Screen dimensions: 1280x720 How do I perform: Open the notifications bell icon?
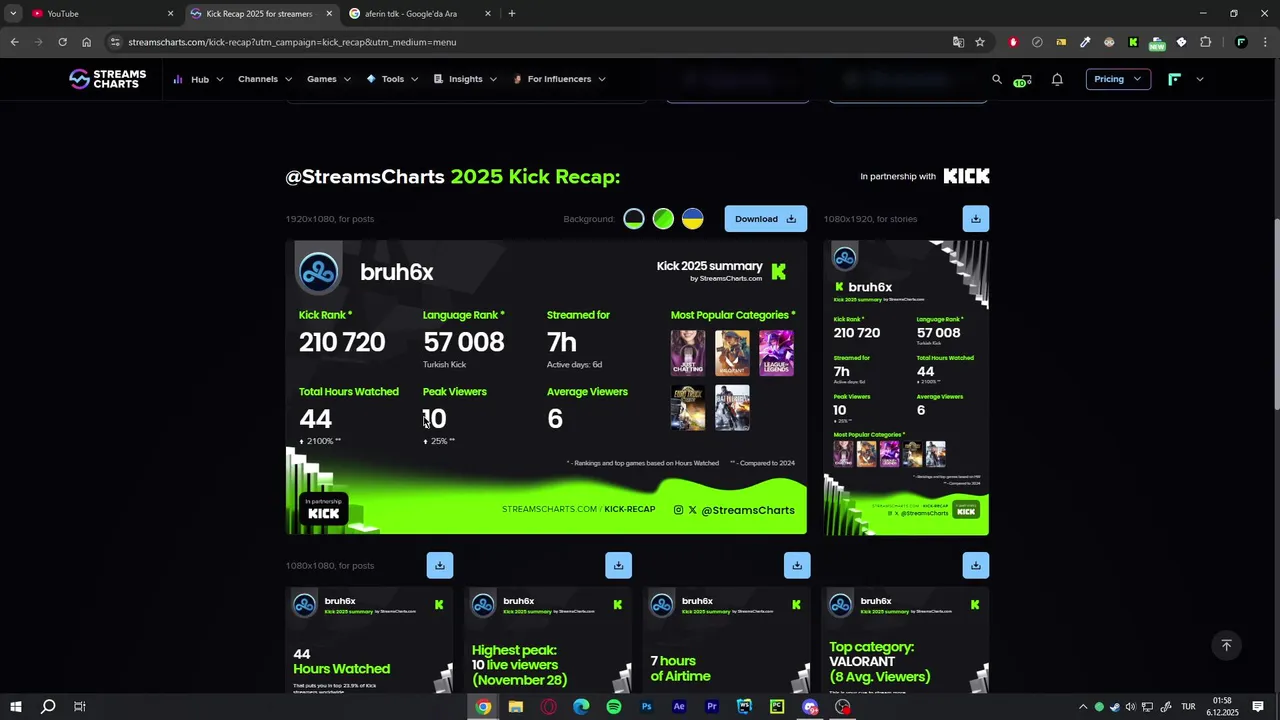tap(1057, 79)
